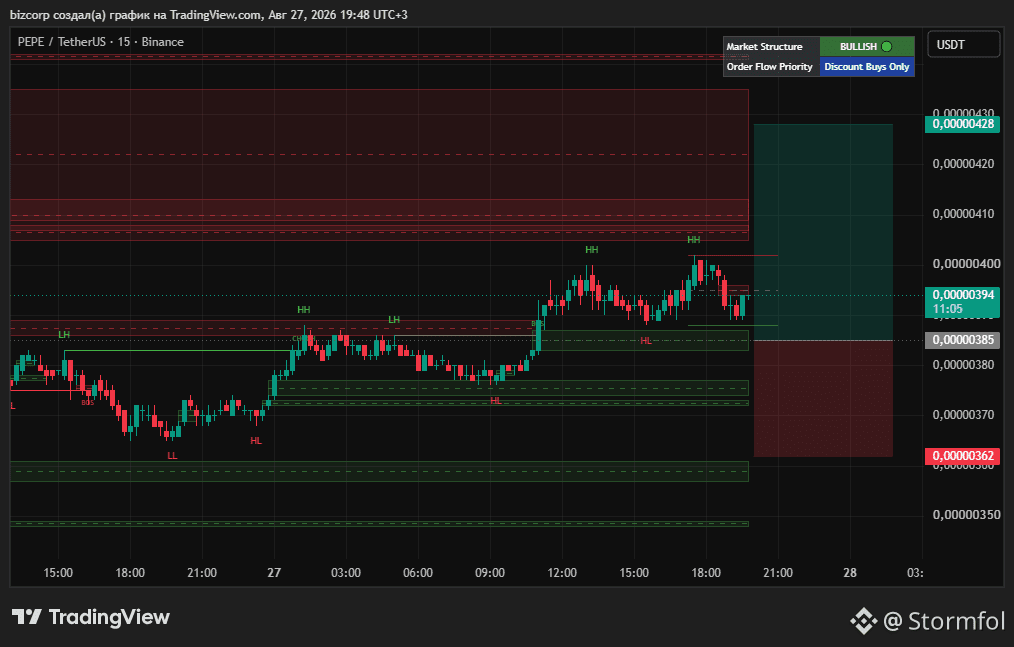The width and height of the screenshot is (1014, 647).
Task: Click the 06:00 time axis label
Action: point(418,573)
